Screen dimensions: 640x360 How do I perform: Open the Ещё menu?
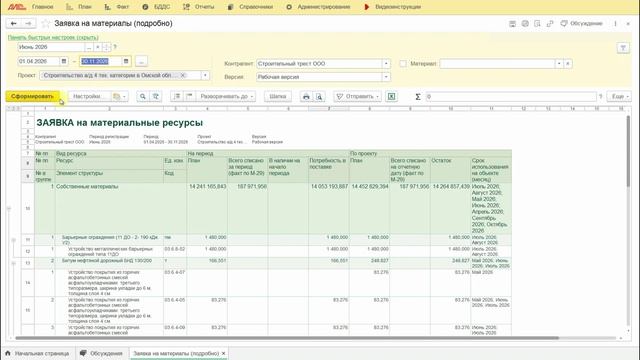click(x=619, y=97)
